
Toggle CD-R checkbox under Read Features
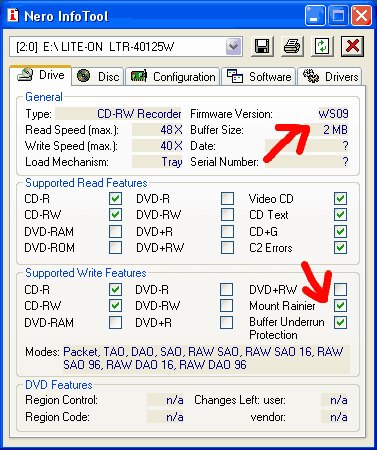pyautogui.click(x=115, y=199)
